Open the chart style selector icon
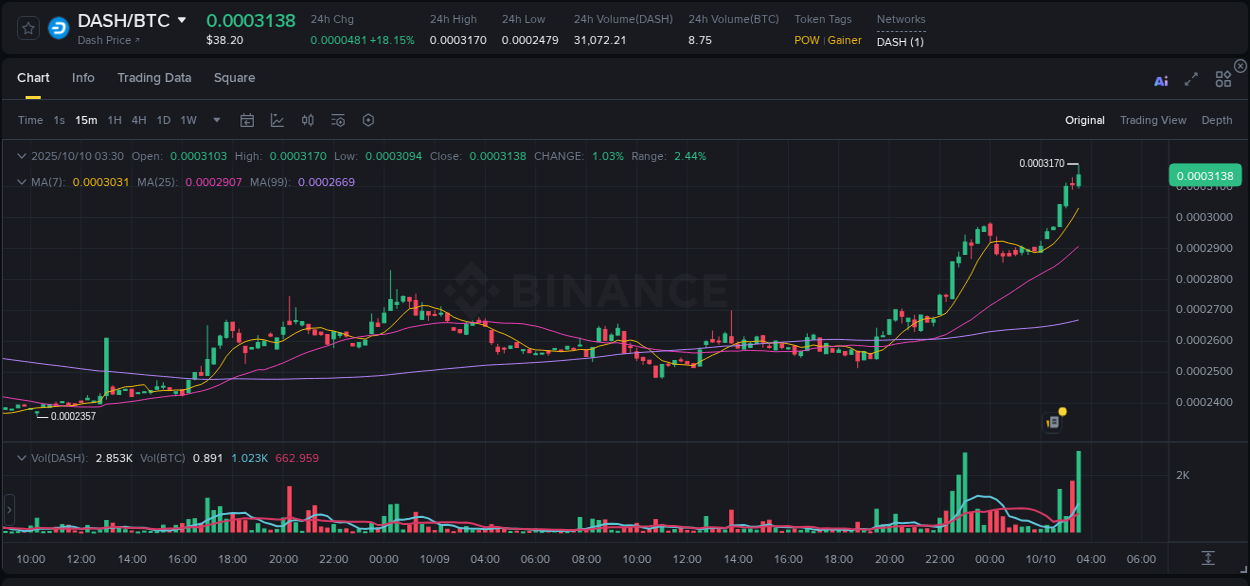Screen dimensions: 1250x586 [277, 120]
